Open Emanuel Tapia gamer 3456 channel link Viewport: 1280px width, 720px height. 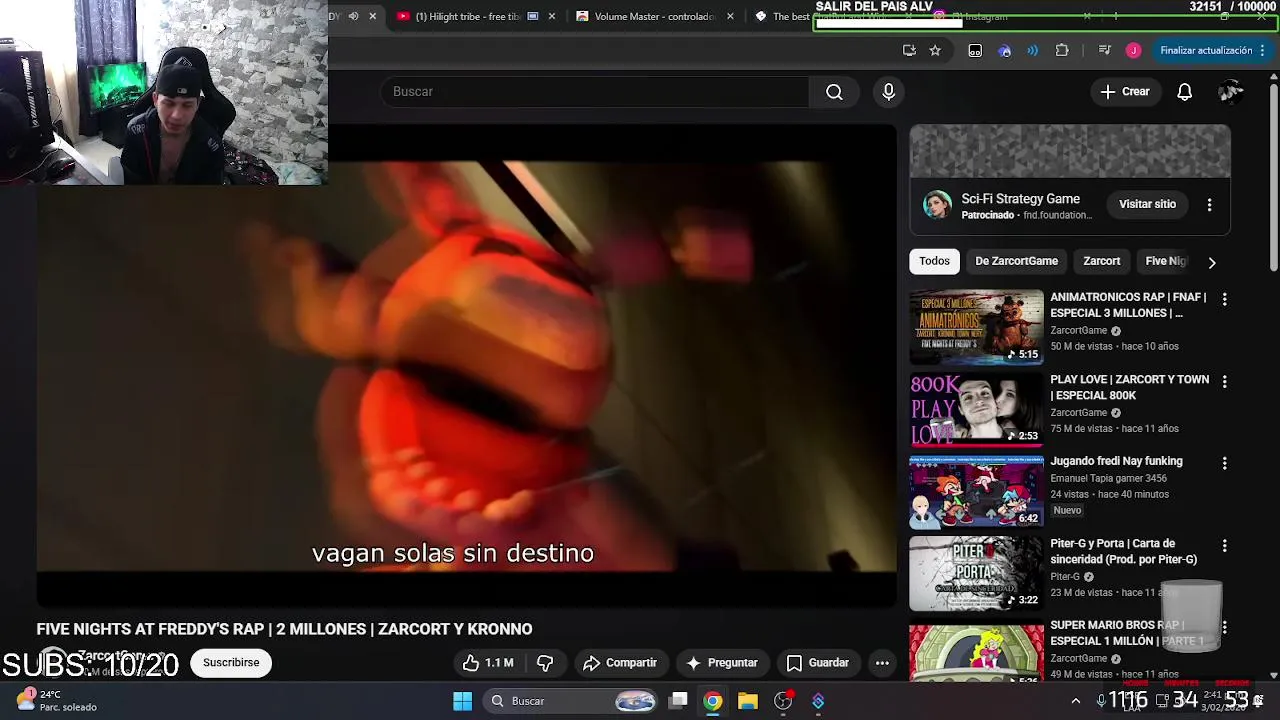[1108, 478]
